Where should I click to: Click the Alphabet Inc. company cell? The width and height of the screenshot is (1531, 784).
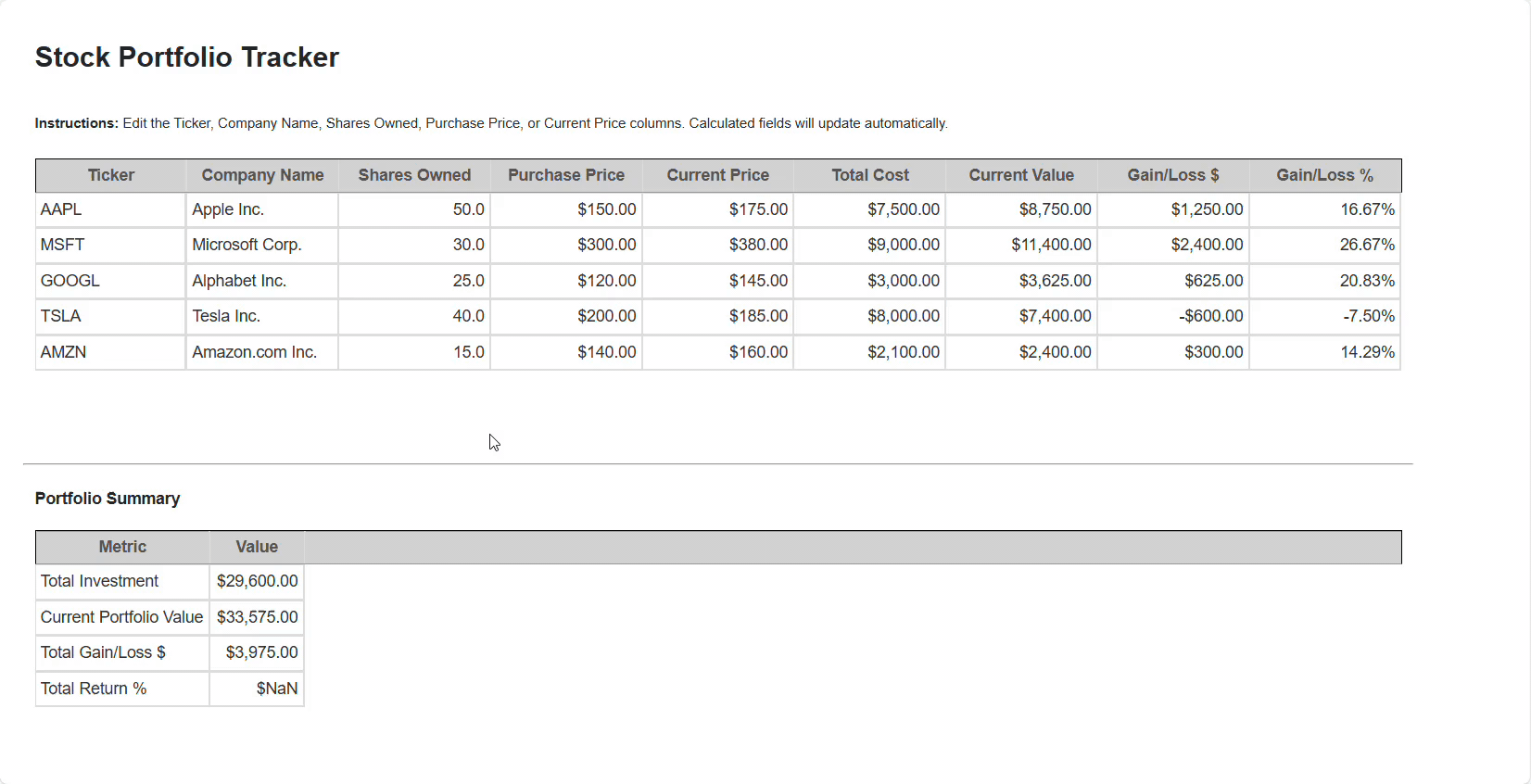click(262, 281)
